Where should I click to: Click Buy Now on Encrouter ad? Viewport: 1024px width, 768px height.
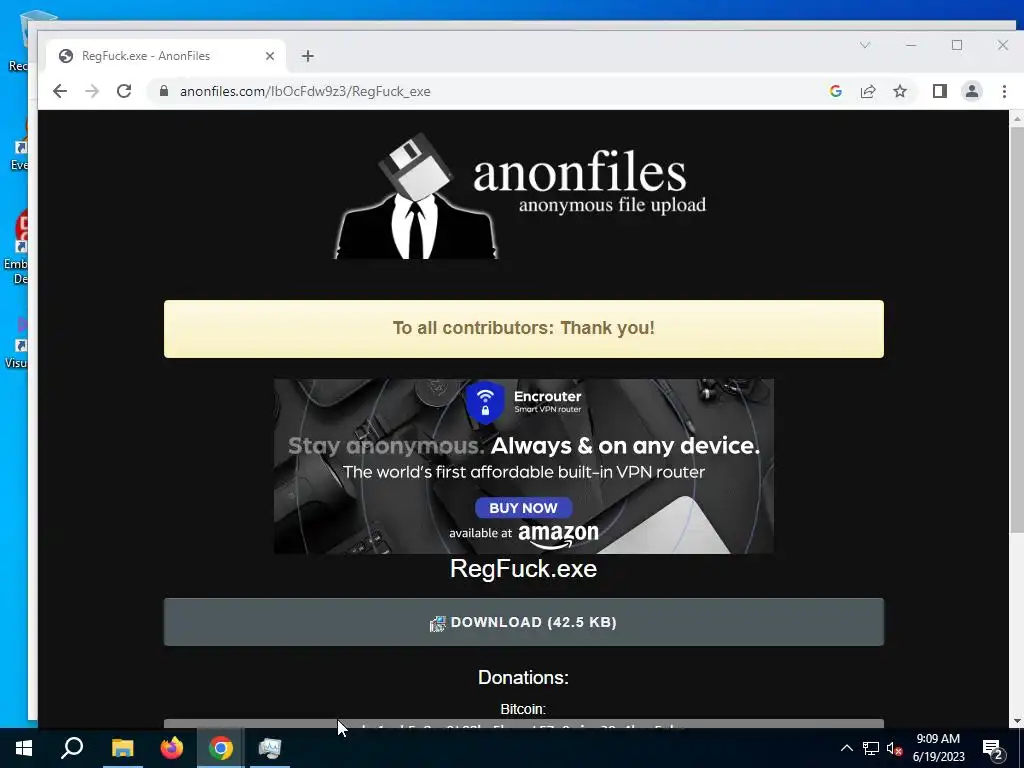(x=524, y=508)
